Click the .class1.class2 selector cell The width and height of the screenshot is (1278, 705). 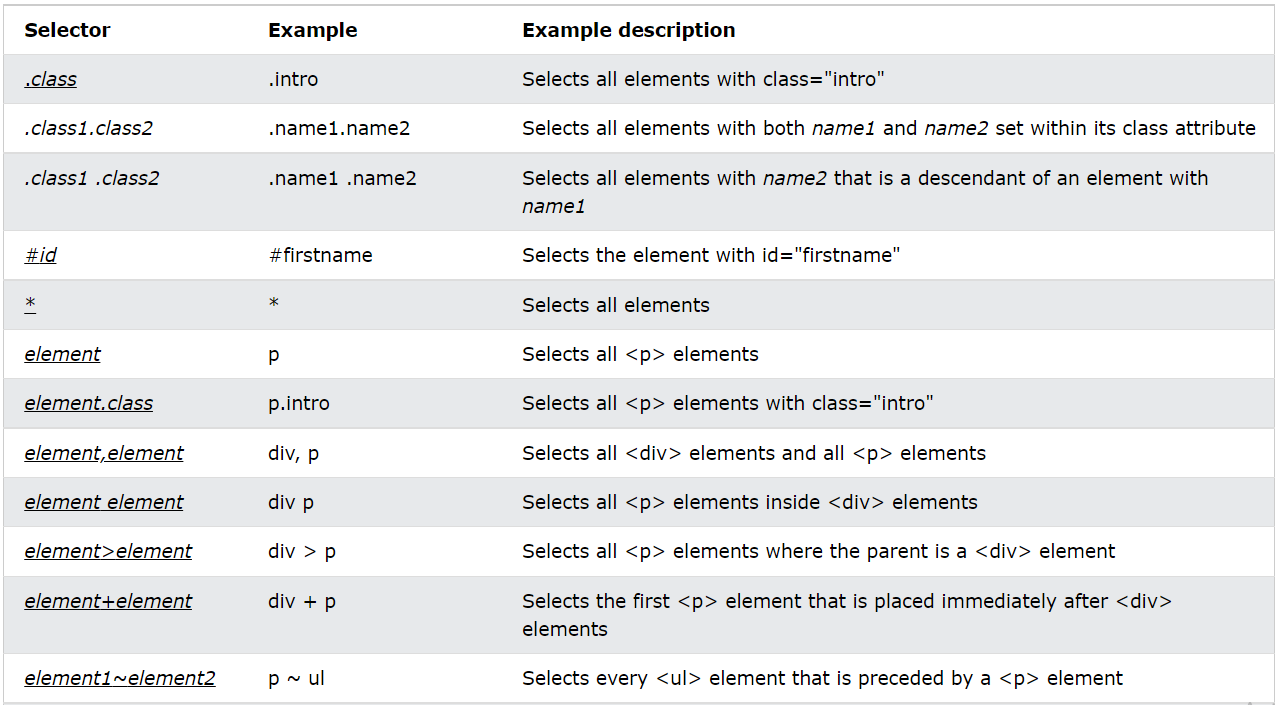click(88, 128)
